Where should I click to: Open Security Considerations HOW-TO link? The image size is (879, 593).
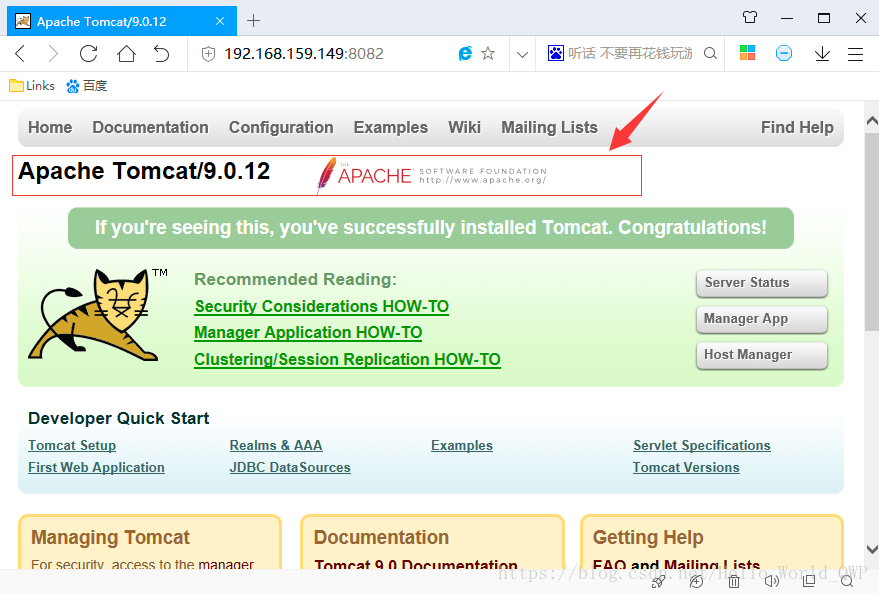pyautogui.click(x=322, y=307)
